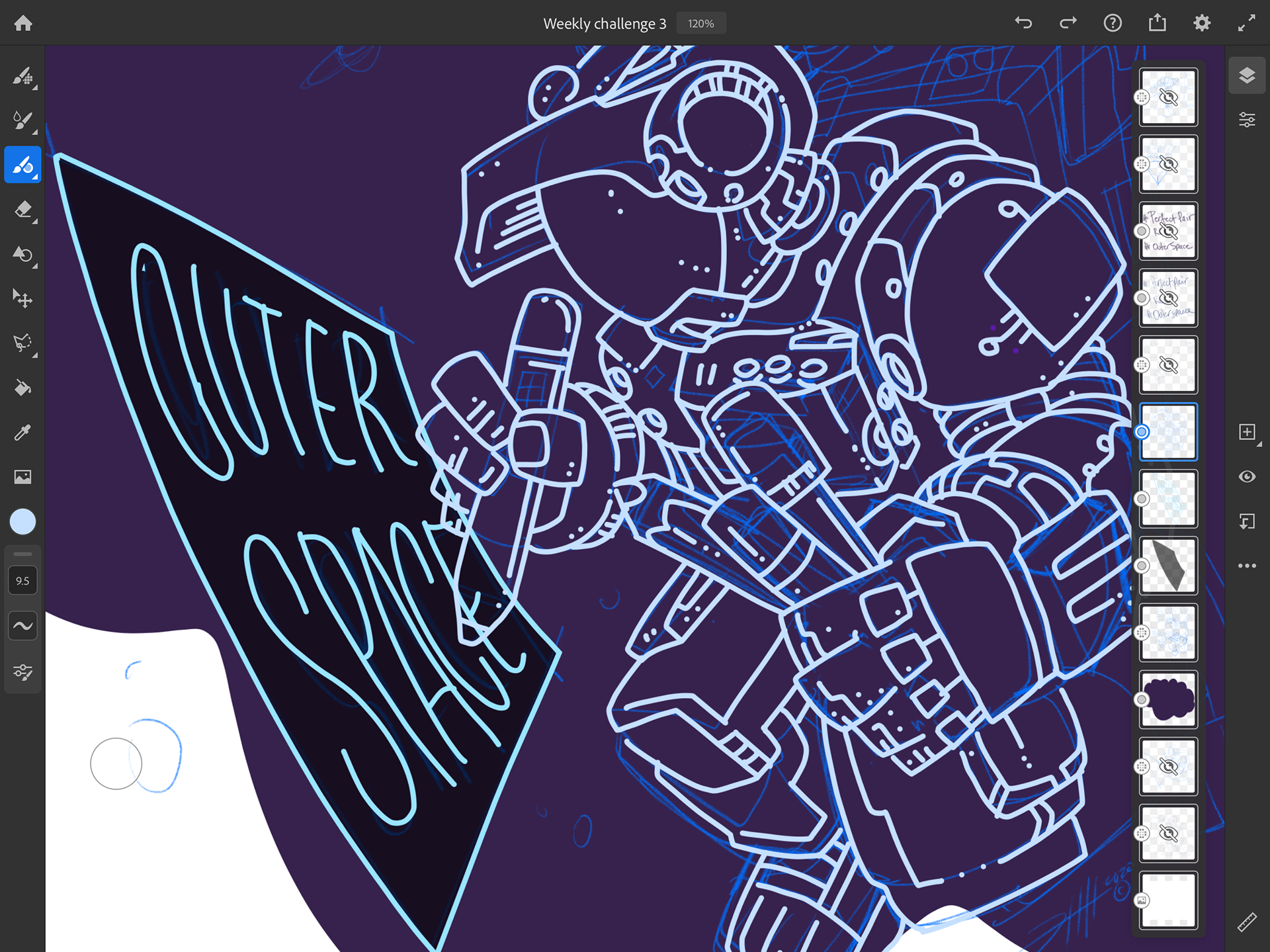Open the 120% zoom level menu
The width and height of the screenshot is (1270, 952).
point(701,24)
